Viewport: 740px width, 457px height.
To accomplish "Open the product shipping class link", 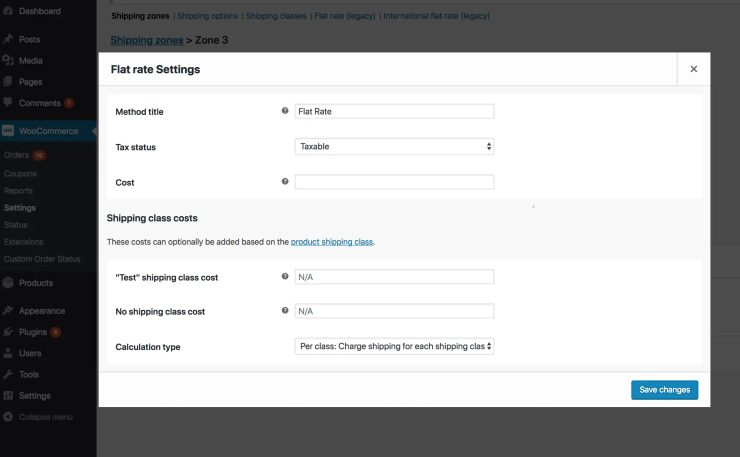I will (x=331, y=242).
